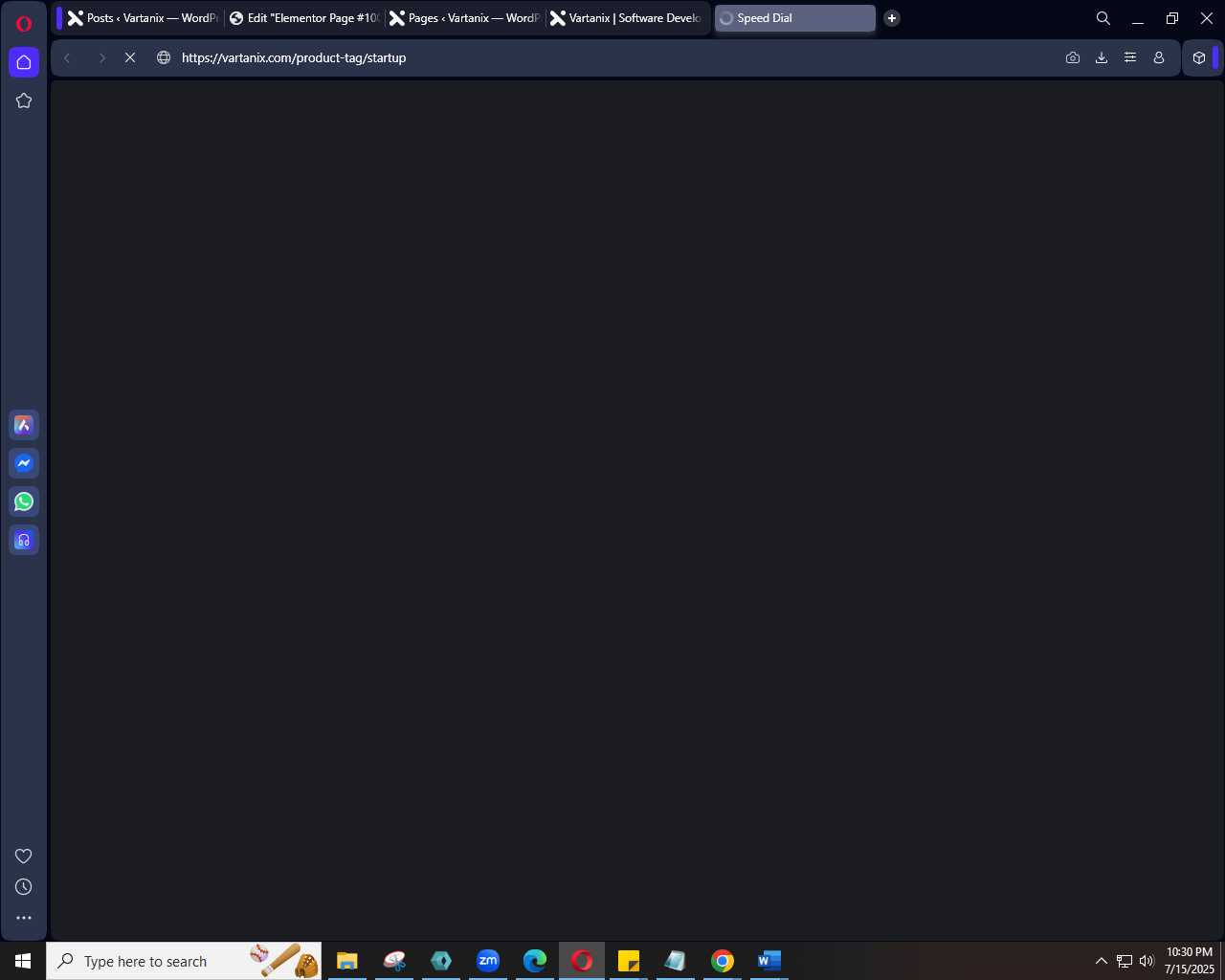The image size is (1225, 980).
Task: Go back to the previous page
Action: (x=67, y=57)
